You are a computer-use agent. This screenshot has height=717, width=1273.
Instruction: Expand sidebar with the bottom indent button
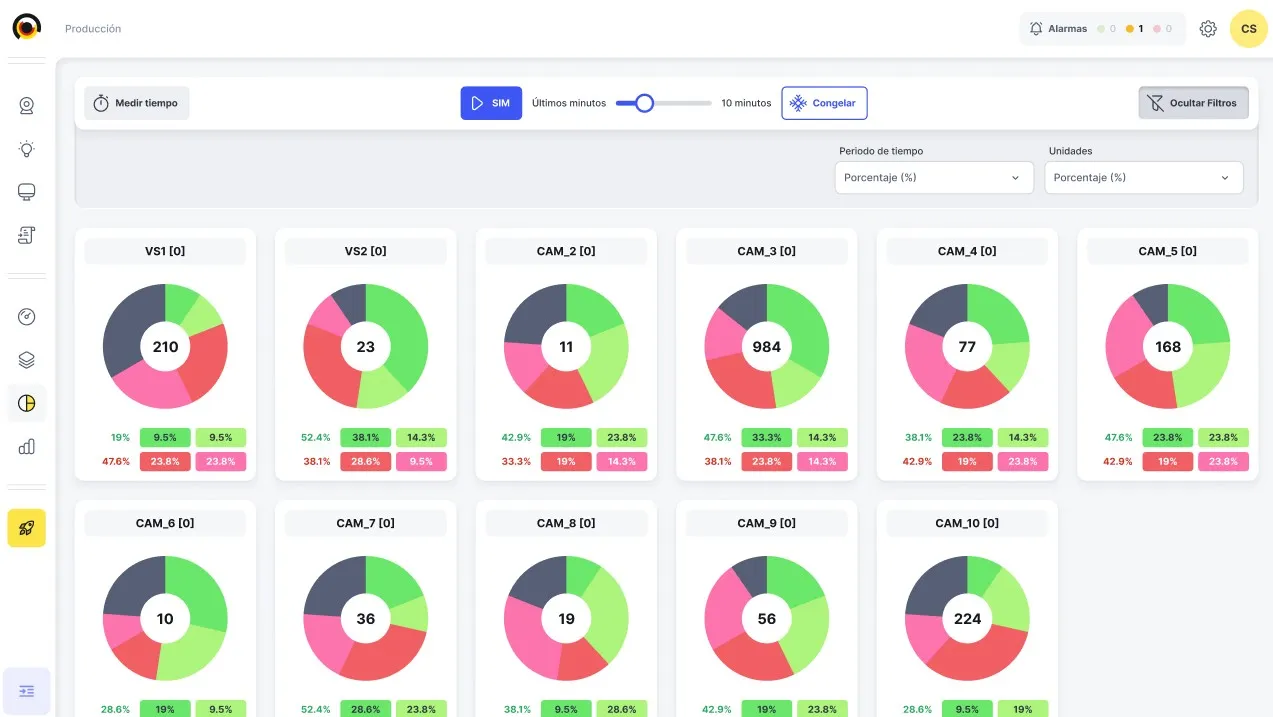point(27,691)
